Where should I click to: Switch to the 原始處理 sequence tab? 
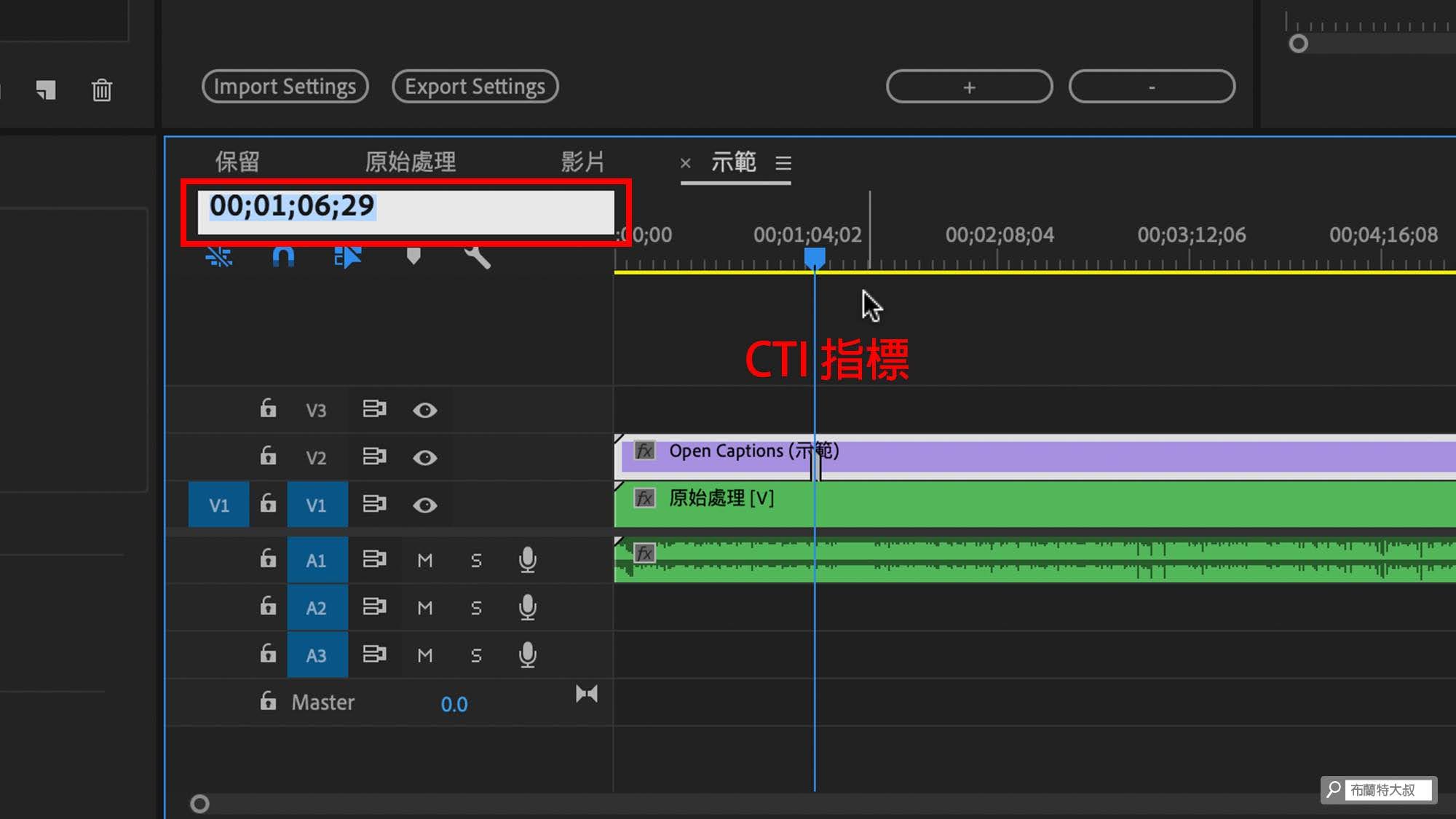coord(410,162)
